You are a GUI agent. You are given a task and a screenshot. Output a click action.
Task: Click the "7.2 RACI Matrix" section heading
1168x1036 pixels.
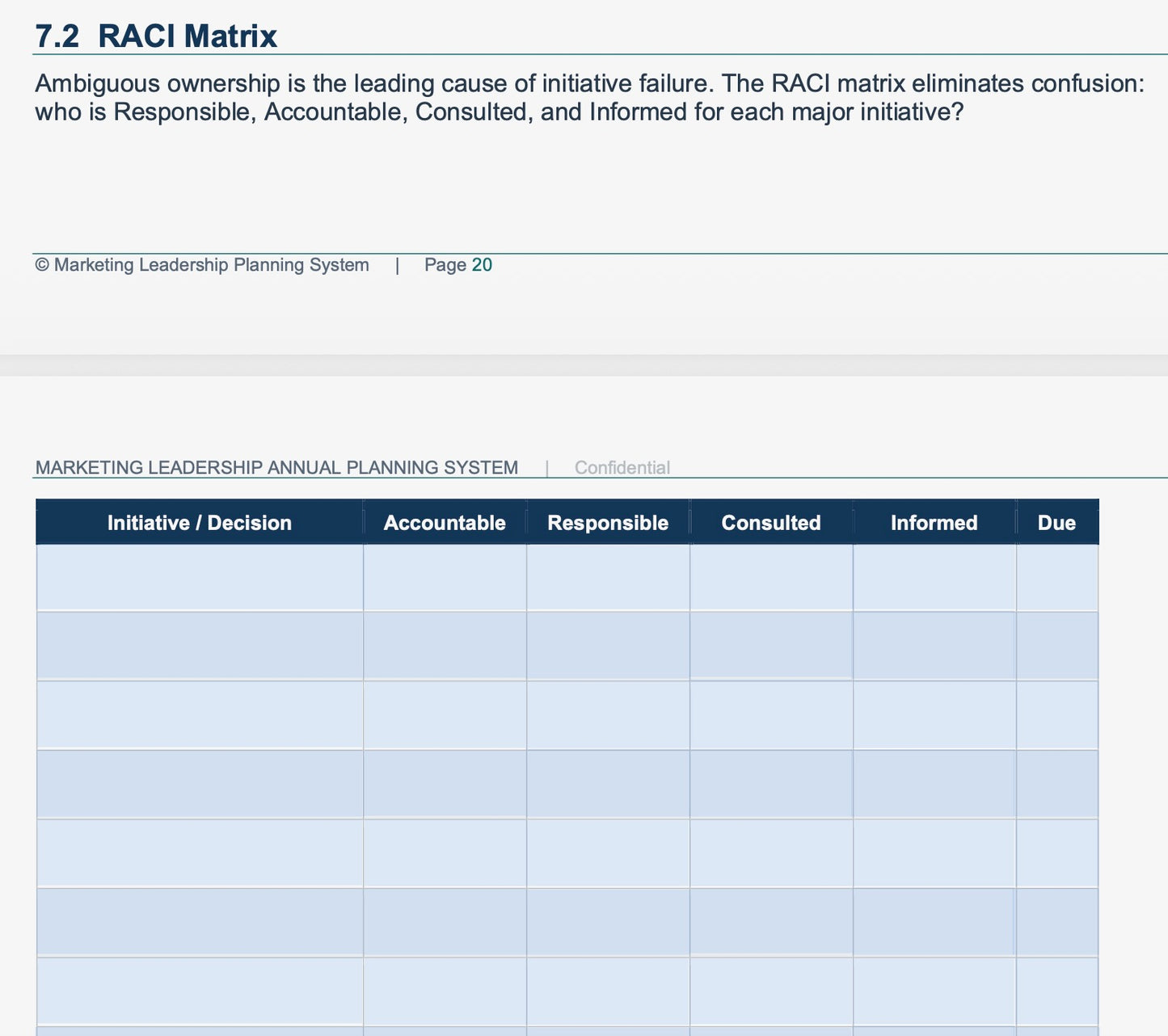(x=156, y=36)
